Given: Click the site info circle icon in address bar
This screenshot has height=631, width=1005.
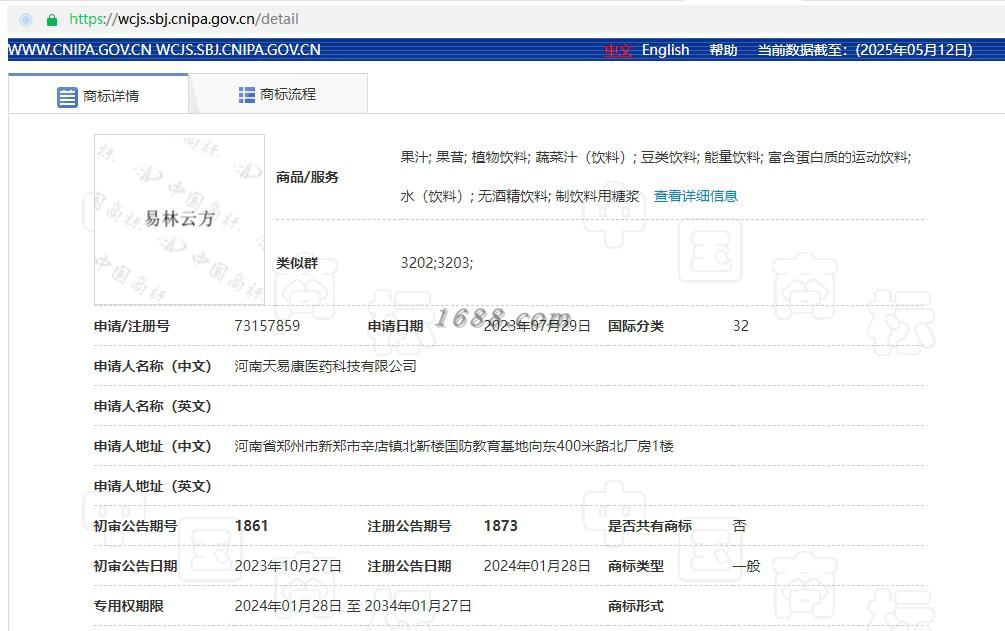Looking at the screenshot, I should click(26, 20).
